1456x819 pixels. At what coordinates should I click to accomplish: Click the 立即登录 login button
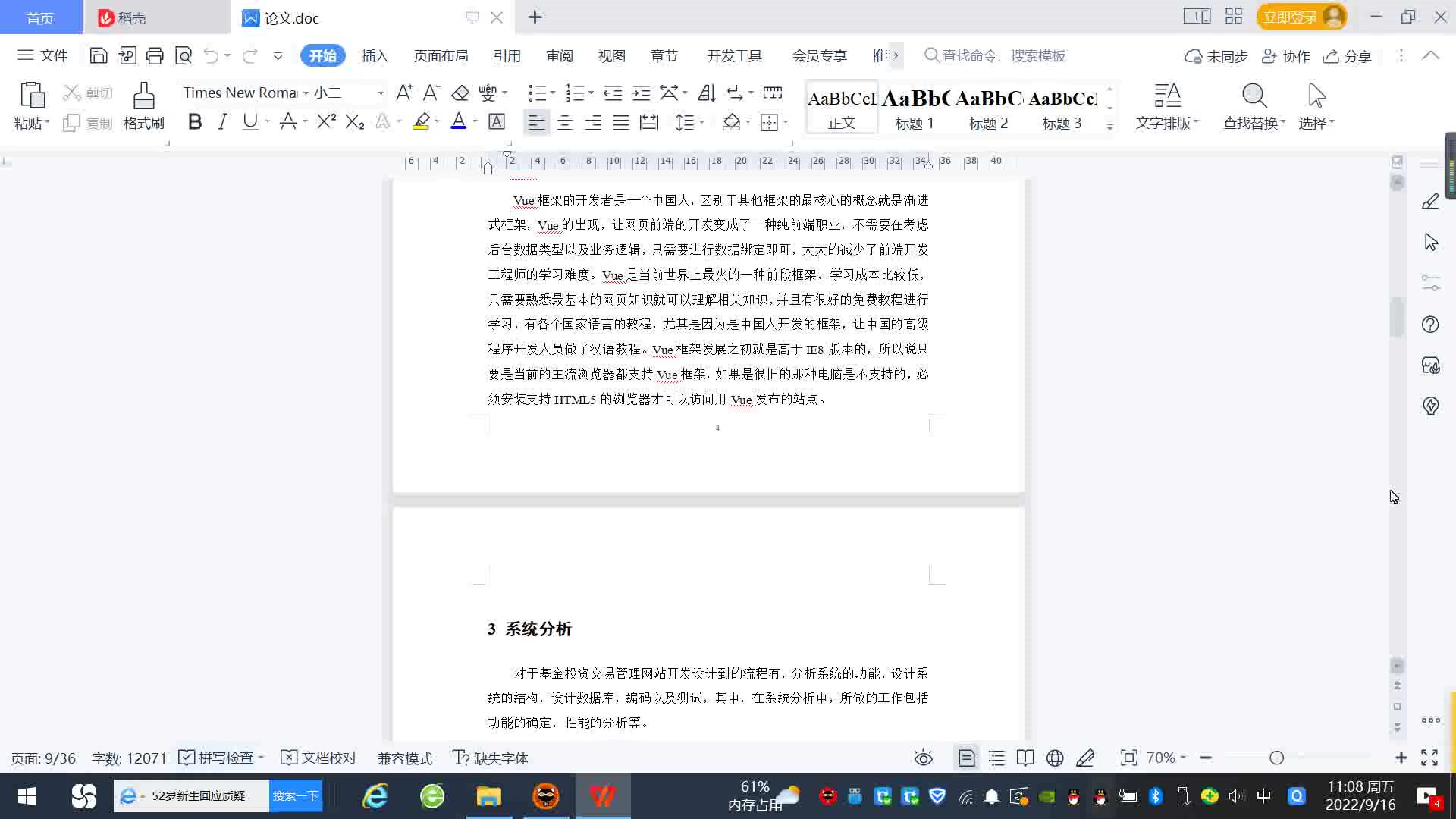1289,17
